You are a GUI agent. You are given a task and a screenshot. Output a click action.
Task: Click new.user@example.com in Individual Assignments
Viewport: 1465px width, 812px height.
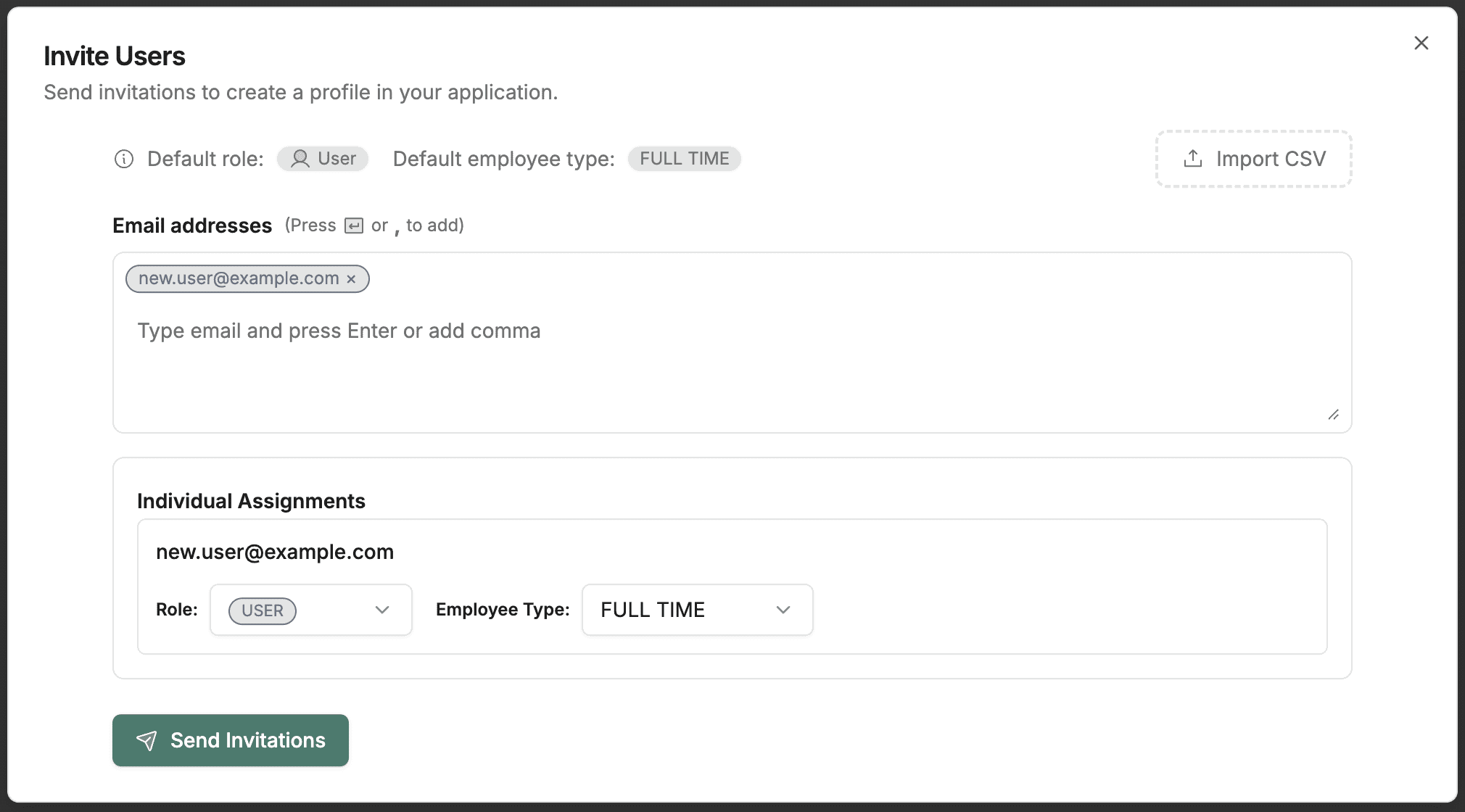point(275,552)
